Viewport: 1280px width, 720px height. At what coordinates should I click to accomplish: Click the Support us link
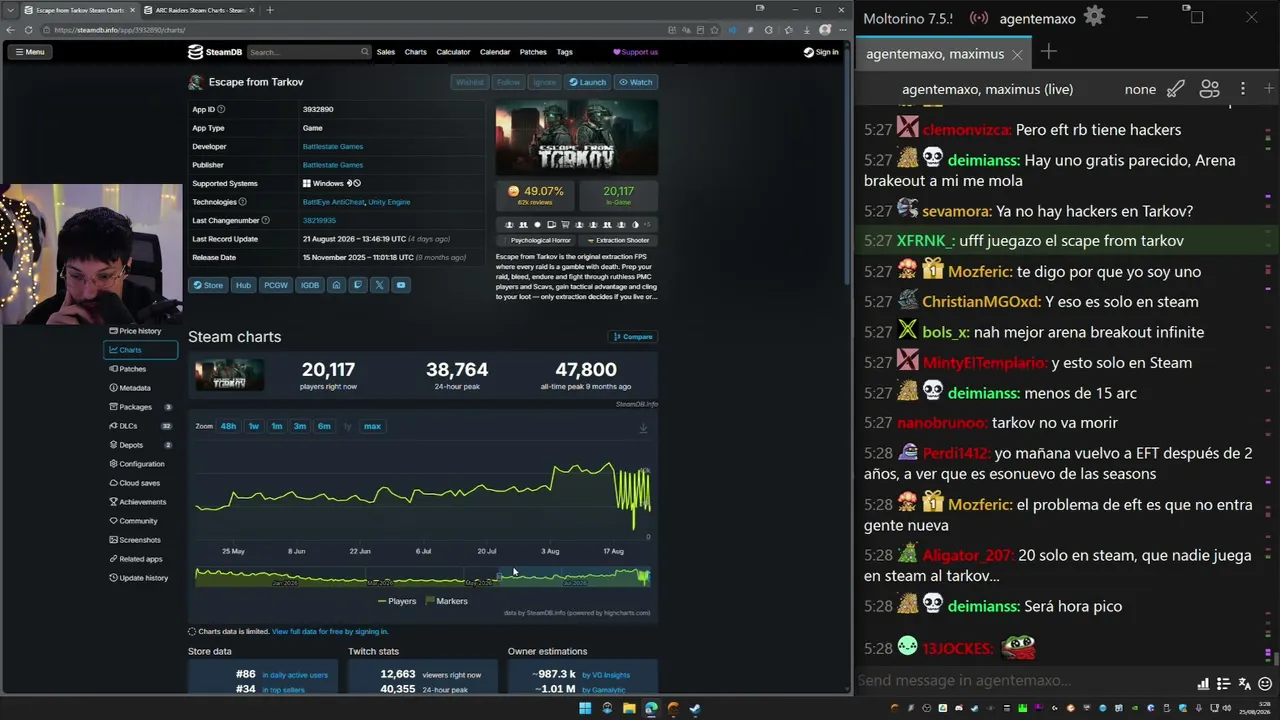pyautogui.click(x=636, y=52)
